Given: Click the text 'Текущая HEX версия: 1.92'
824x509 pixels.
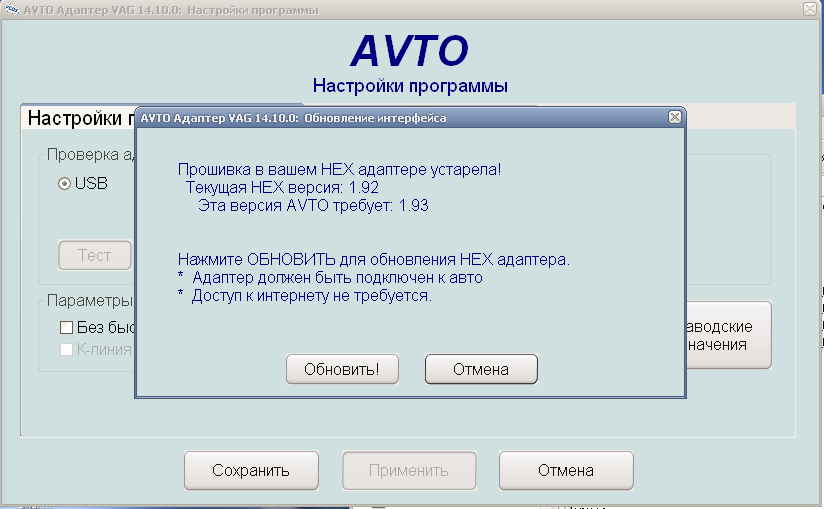Looking at the screenshot, I should click(282, 188).
